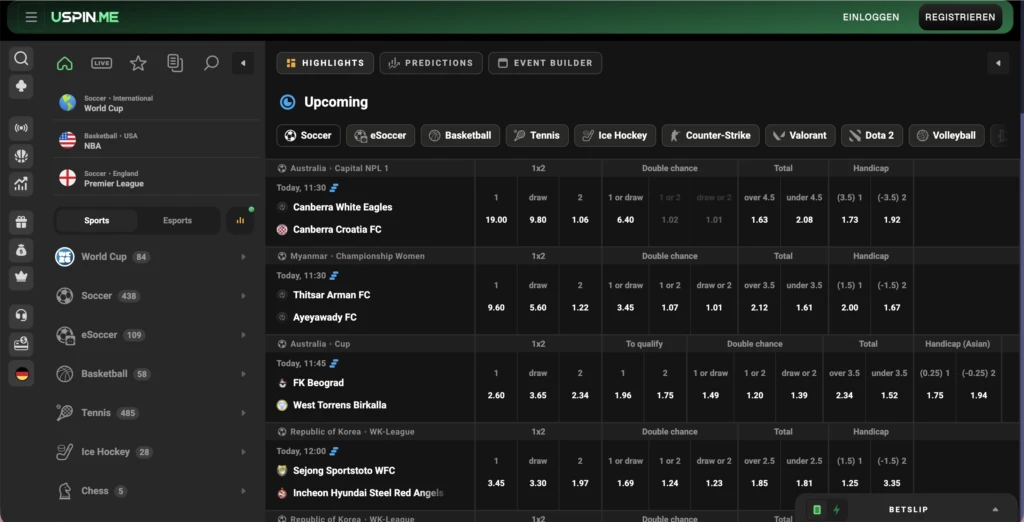This screenshot has height=522, width=1024.
Task: Filter upcoming by Counter-Strike chip
Action: (x=711, y=136)
